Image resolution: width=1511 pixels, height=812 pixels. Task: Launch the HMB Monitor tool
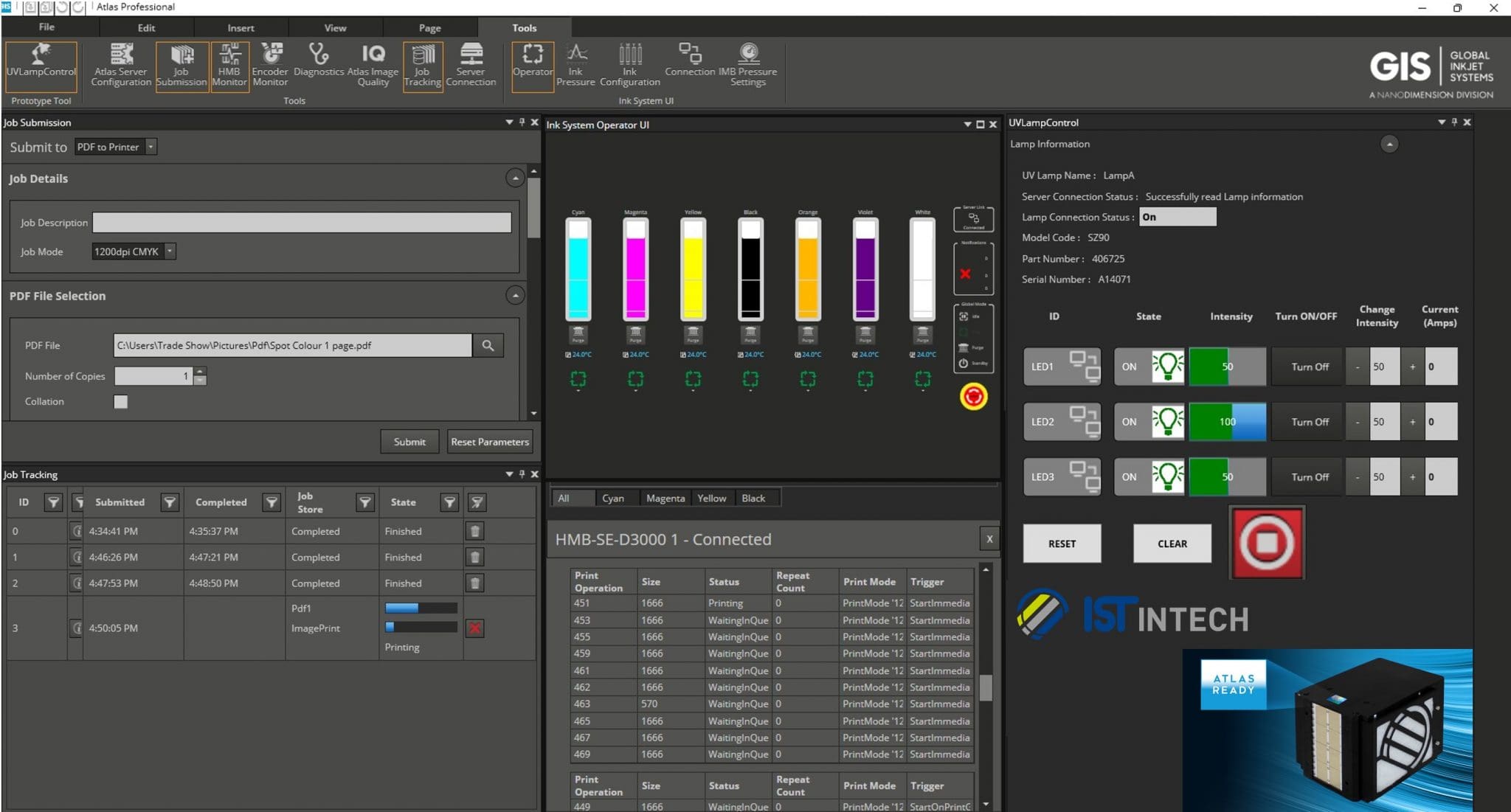pyautogui.click(x=229, y=66)
